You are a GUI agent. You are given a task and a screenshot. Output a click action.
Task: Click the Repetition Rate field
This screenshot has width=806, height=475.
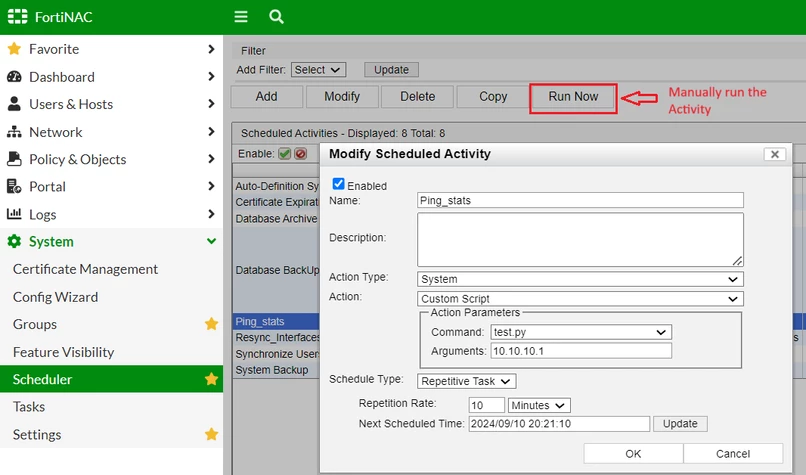[x=486, y=405]
